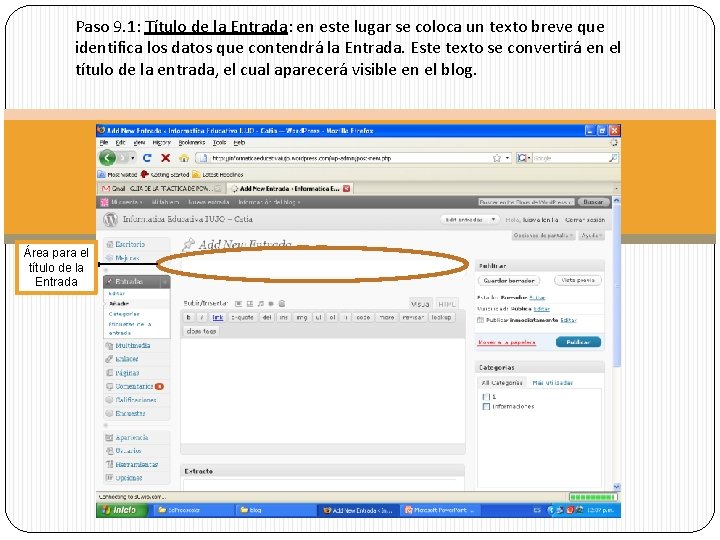The image size is (720, 540).
Task: Click the Vista previa button
Action: 578,280
